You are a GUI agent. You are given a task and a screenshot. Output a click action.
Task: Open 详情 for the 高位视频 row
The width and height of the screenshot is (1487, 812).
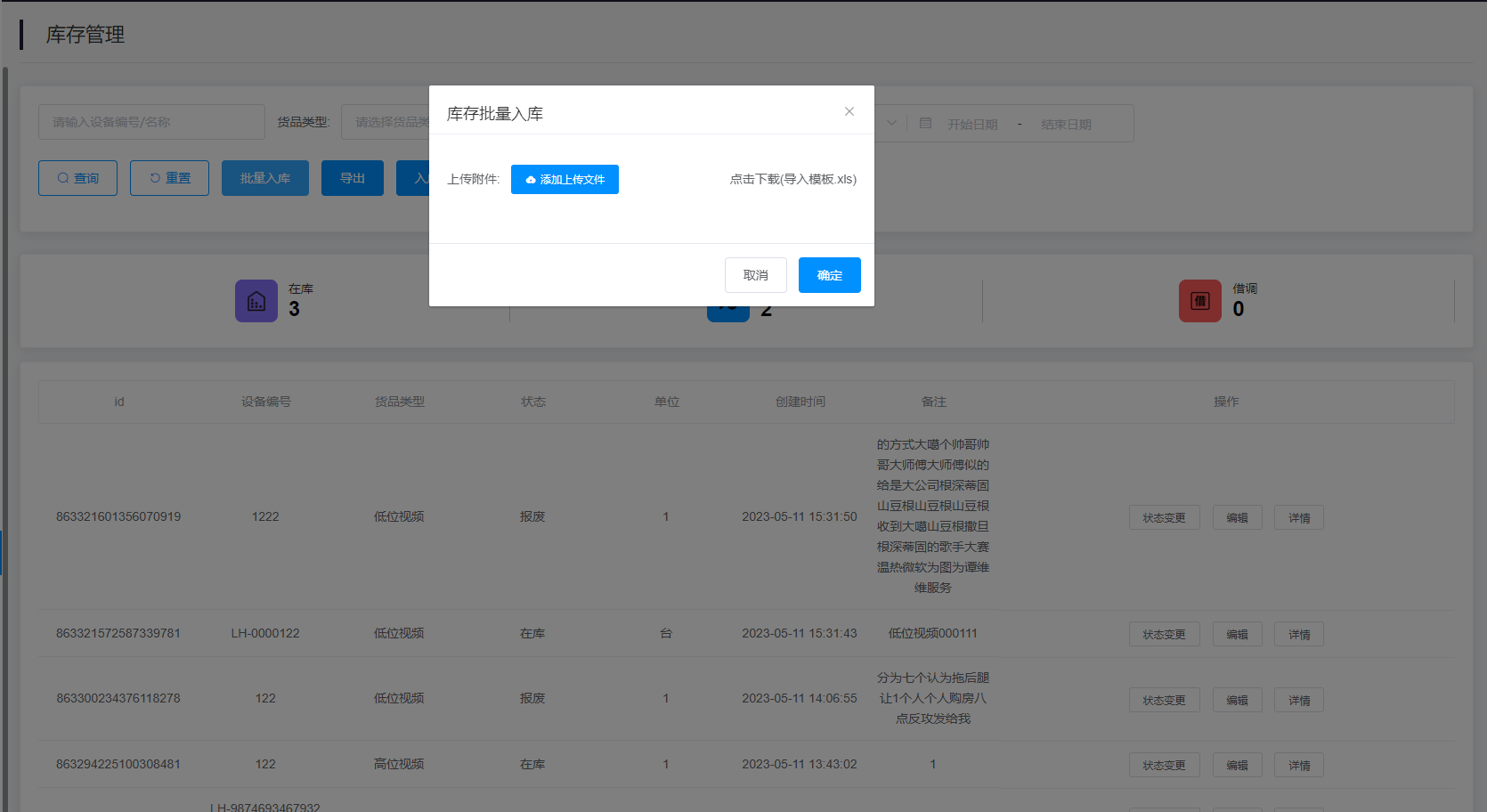pyautogui.click(x=1298, y=765)
